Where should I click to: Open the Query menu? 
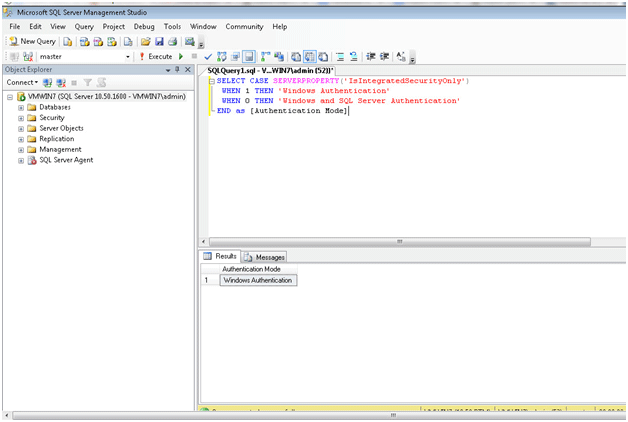click(84, 27)
